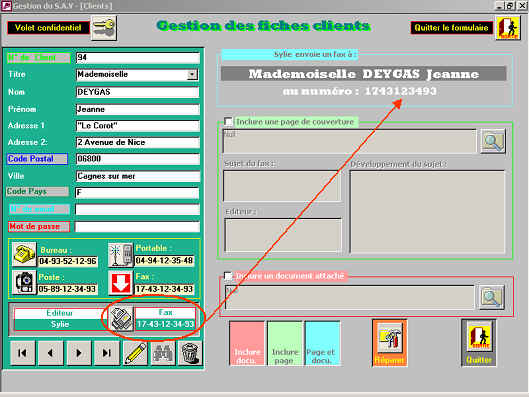Screen dimensions: 529x397
Task: Click the red down-arrow Fax icon
Action: [121, 283]
